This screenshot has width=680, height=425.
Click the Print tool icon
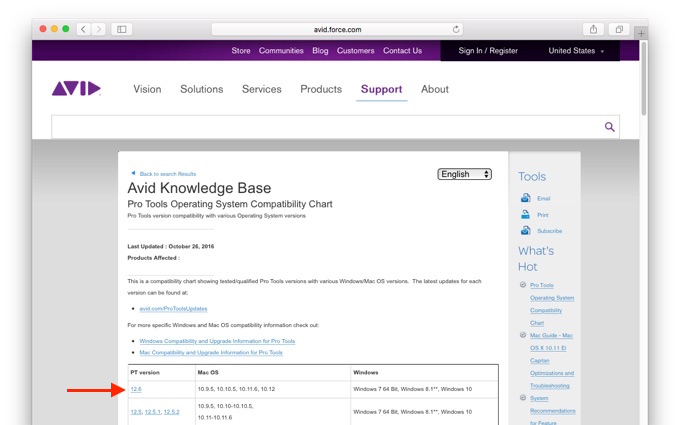click(526, 214)
